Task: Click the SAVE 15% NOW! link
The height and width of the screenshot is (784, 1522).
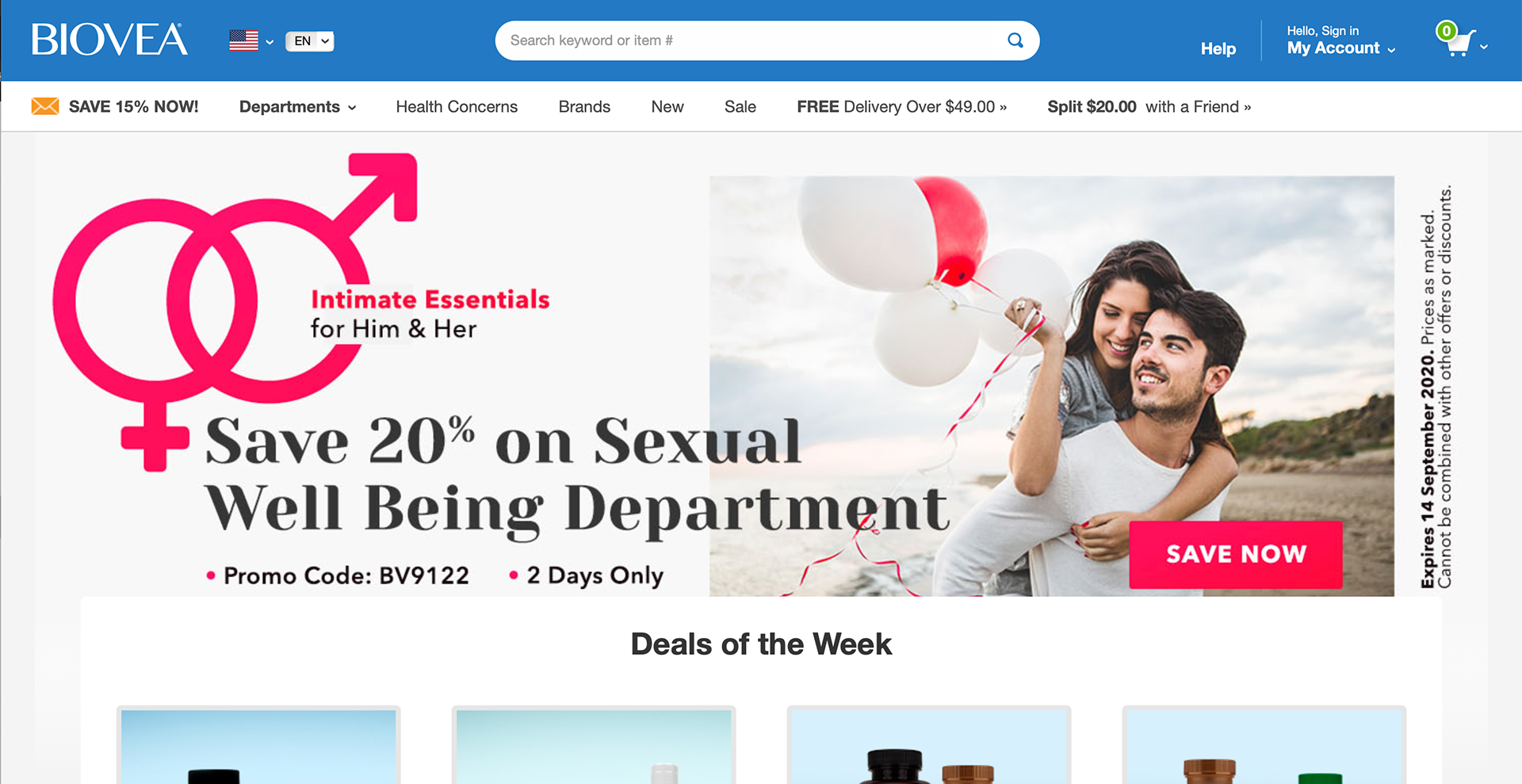Action: [x=134, y=107]
